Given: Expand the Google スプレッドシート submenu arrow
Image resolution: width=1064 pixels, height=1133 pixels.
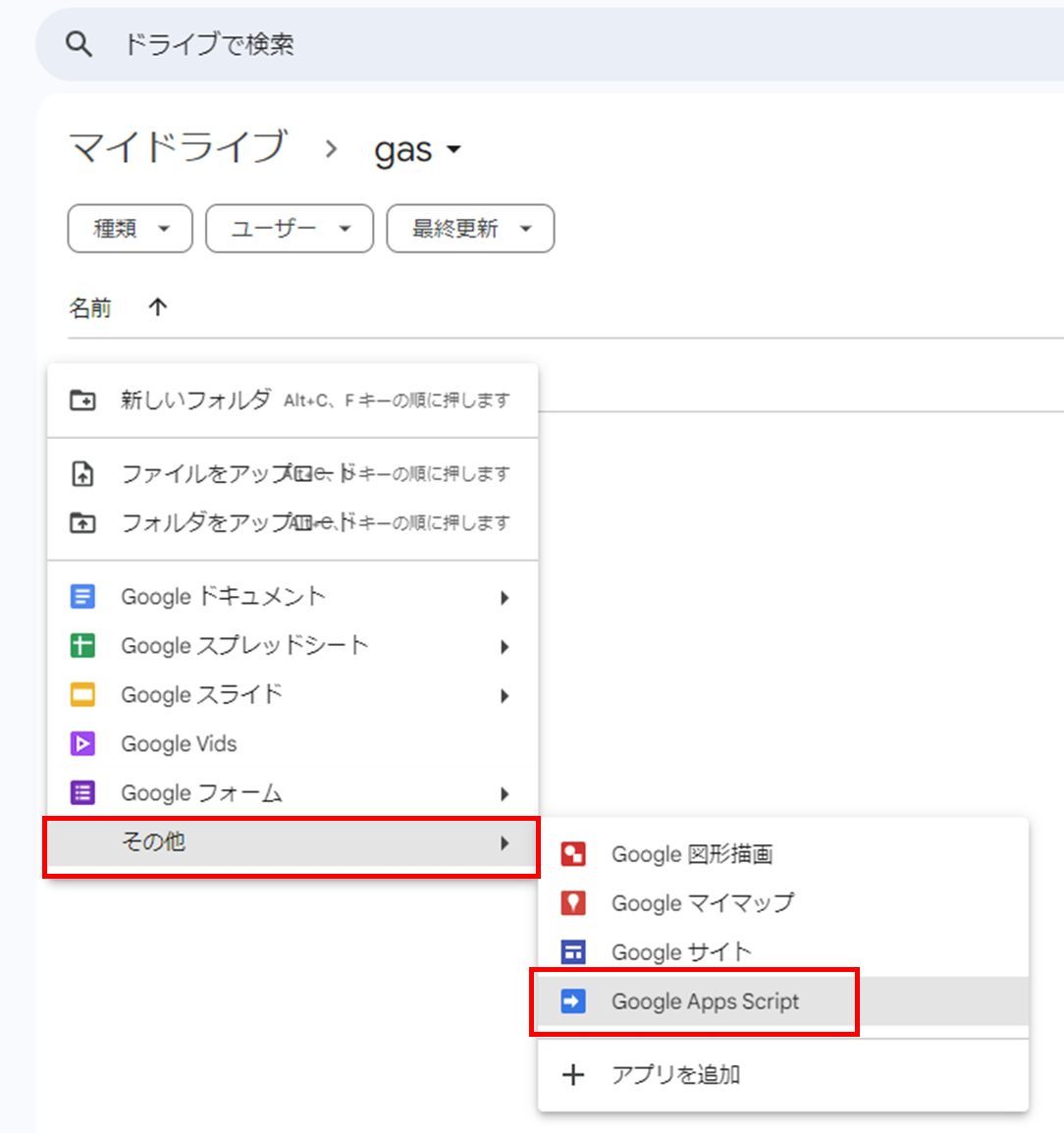Looking at the screenshot, I should click(x=505, y=647).
